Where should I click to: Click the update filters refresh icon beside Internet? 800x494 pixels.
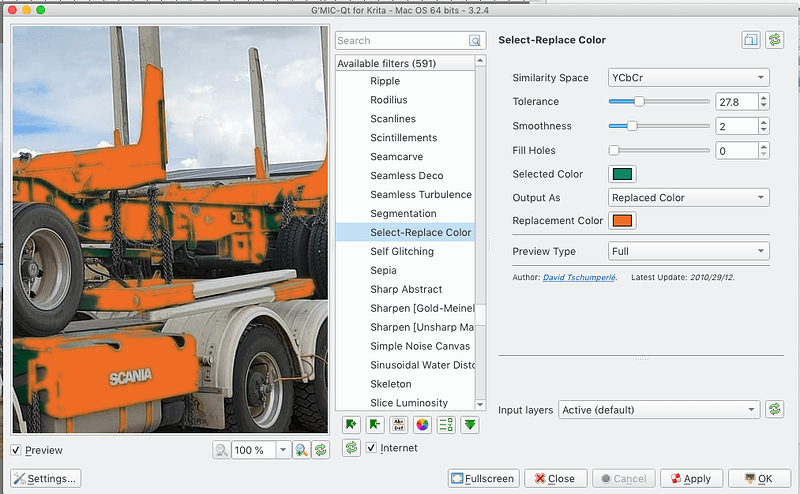(350, 448)
